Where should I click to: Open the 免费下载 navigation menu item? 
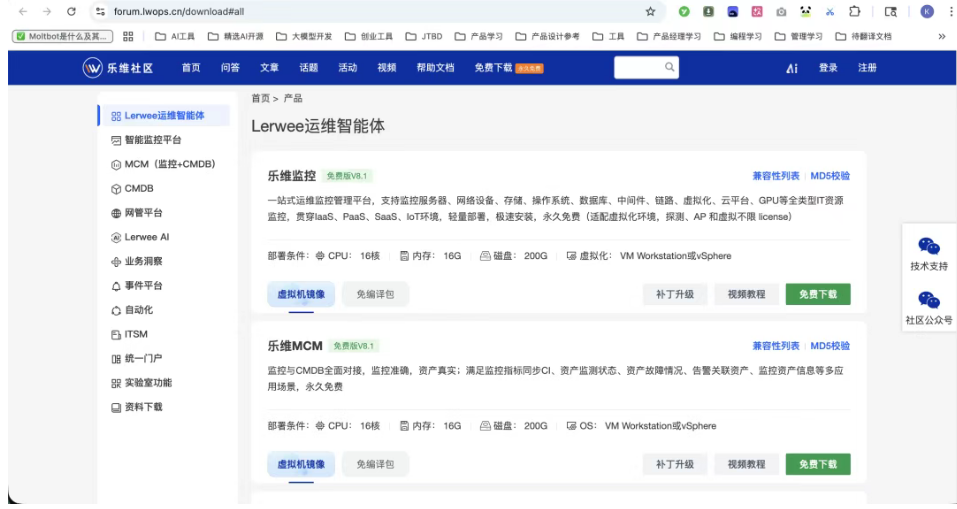(493, 68)
